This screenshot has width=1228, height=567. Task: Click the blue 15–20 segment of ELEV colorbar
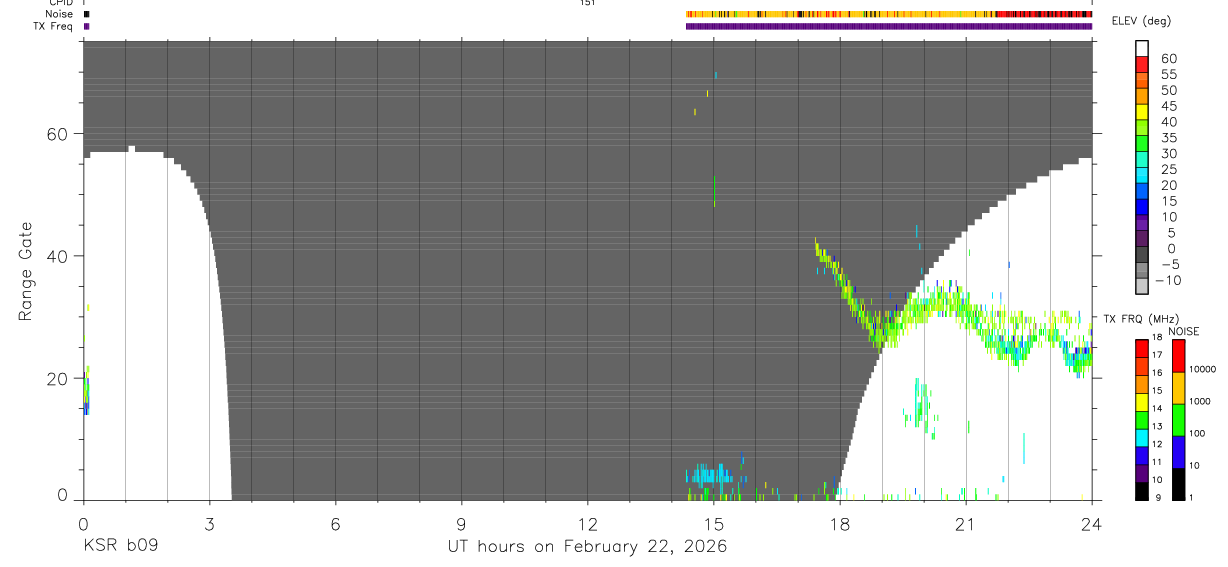[1142, 191]
